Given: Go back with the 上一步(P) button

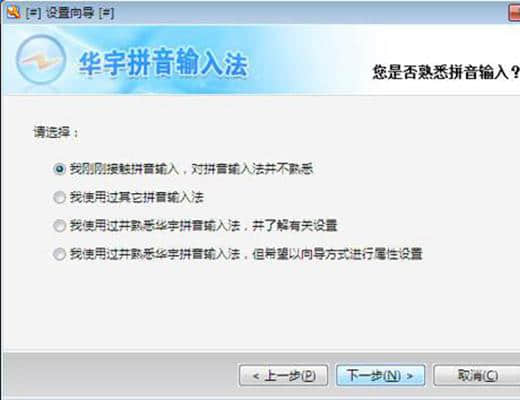Looking at the screenshot, I should tap(283, 376).
